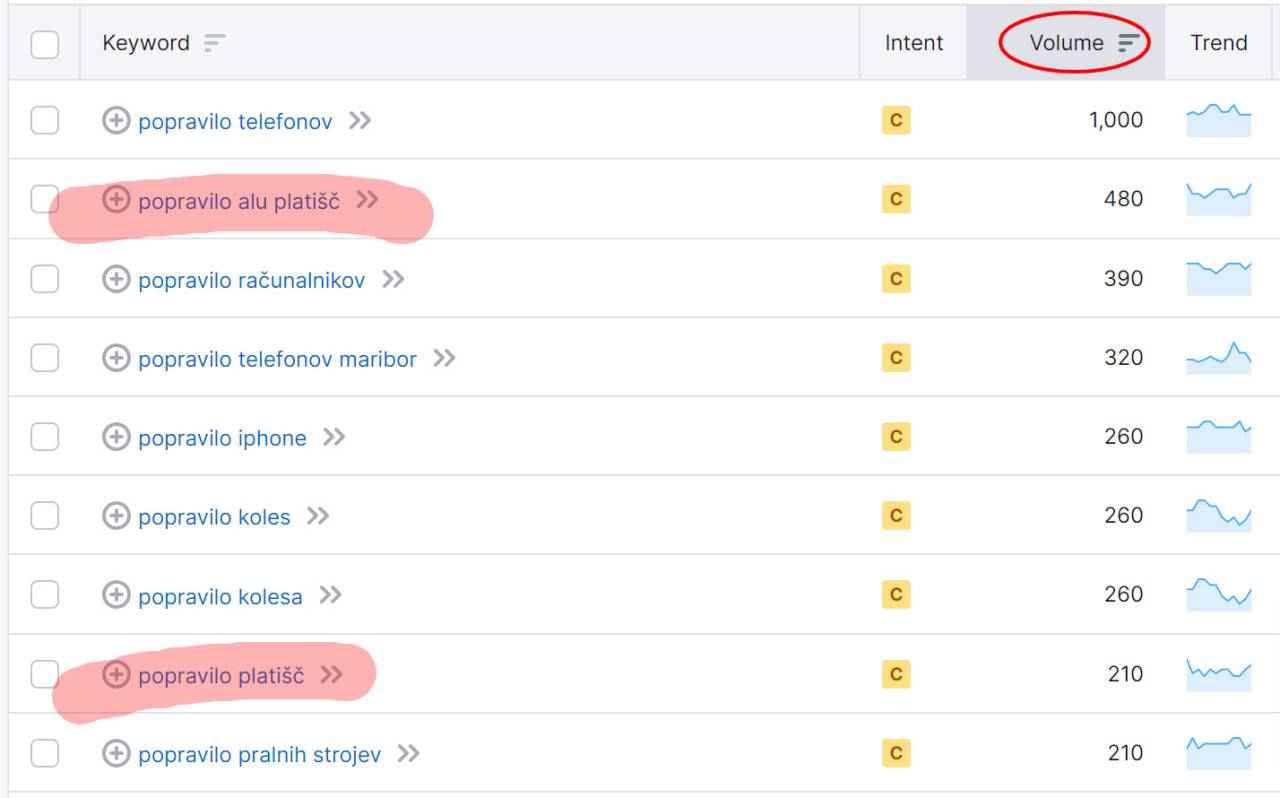Click the Trend column header
Image resolution: width=1280 pixels, height=798 pixels.
[x=1218, y=43]
